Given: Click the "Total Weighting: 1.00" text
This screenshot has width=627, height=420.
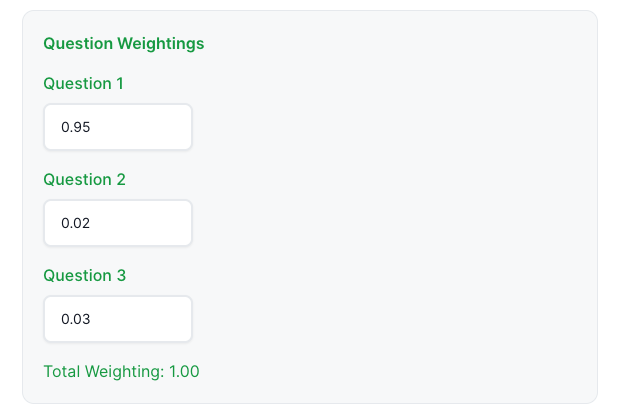Looking at the screenshot, I should pyautogui.click(x=121, y=372).
